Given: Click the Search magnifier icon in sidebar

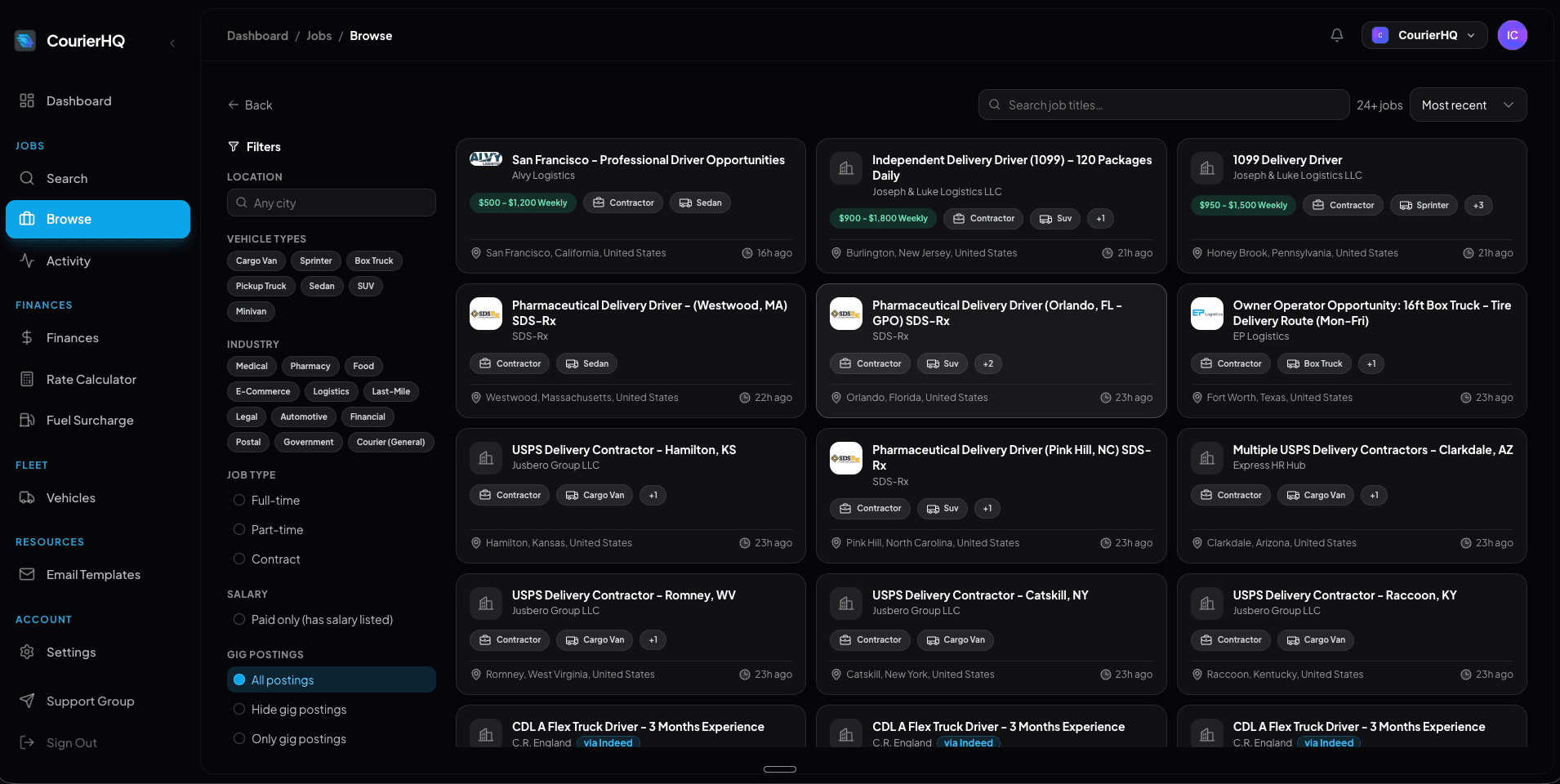Looking at the screenshot, I should tap(27, 178).
